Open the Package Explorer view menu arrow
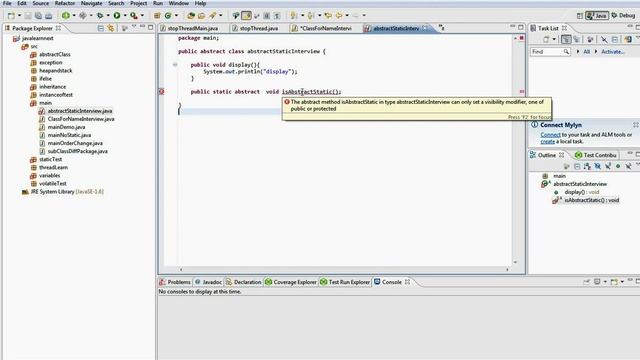 click(x=133, y=27)
